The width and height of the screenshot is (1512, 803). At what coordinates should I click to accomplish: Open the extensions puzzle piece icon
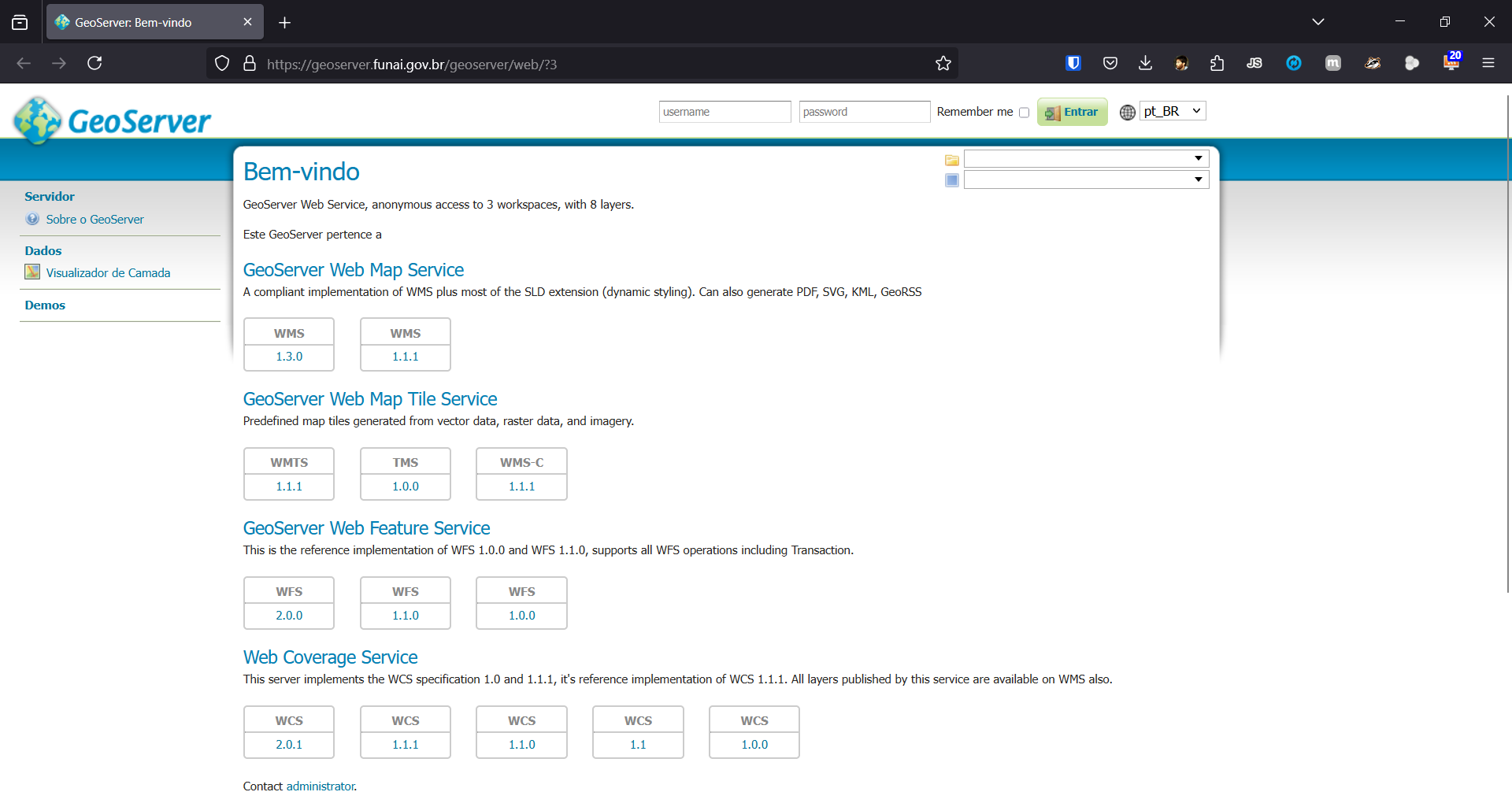1217,63
